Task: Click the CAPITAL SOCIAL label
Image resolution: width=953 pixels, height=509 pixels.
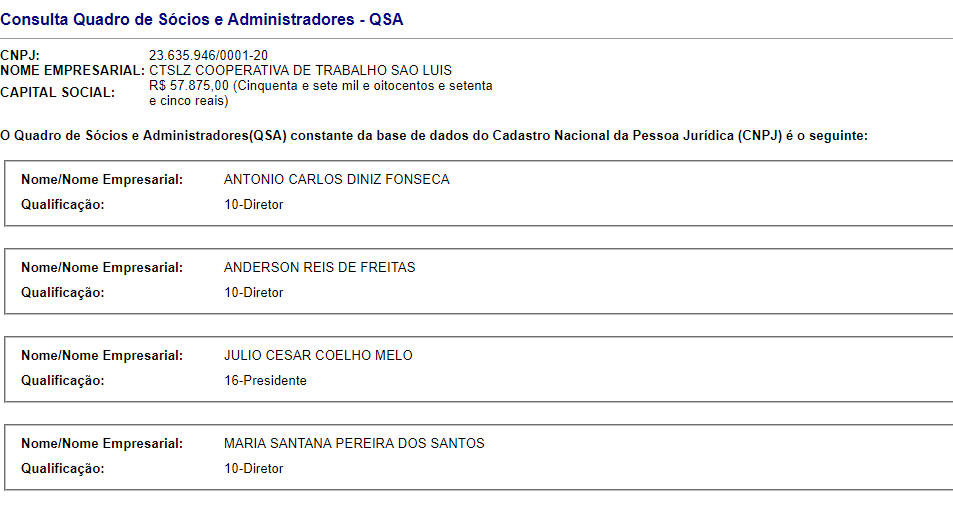Action: (58, 93)
